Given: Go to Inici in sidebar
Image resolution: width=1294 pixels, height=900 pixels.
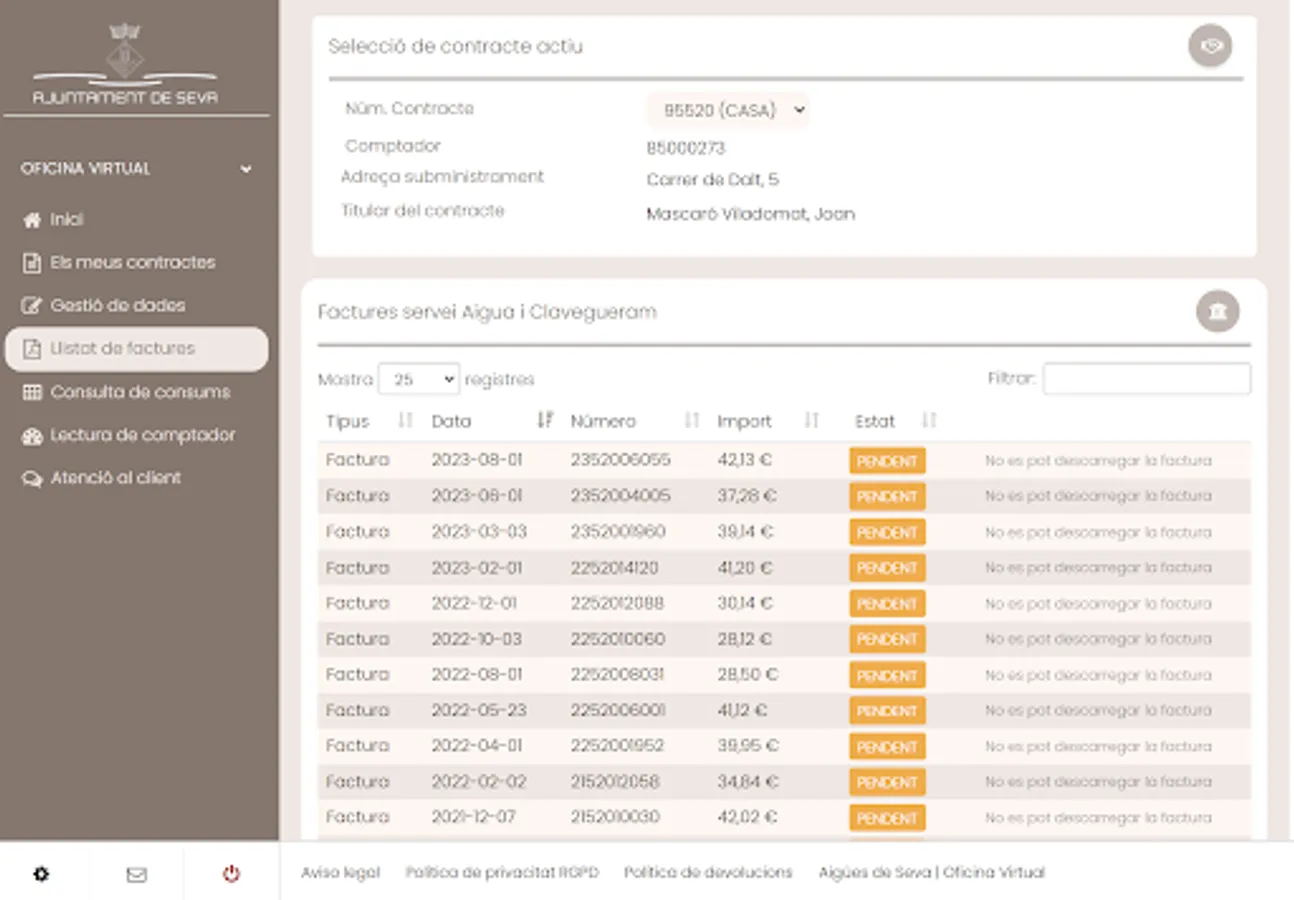Looking at the screenshot, I should (x=67, y=220).
